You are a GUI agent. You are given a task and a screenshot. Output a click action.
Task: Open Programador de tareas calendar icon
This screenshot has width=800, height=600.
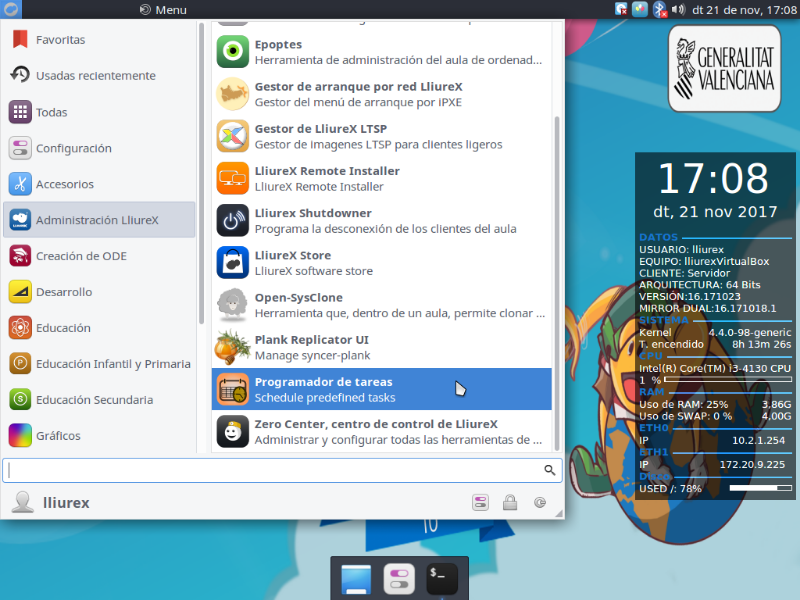[x=233, y=389]
